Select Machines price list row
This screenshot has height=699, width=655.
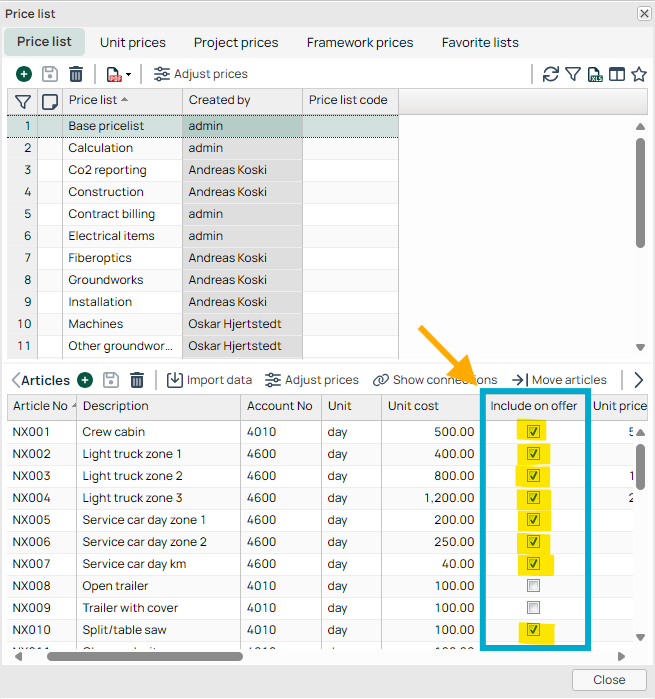point(202,324)
